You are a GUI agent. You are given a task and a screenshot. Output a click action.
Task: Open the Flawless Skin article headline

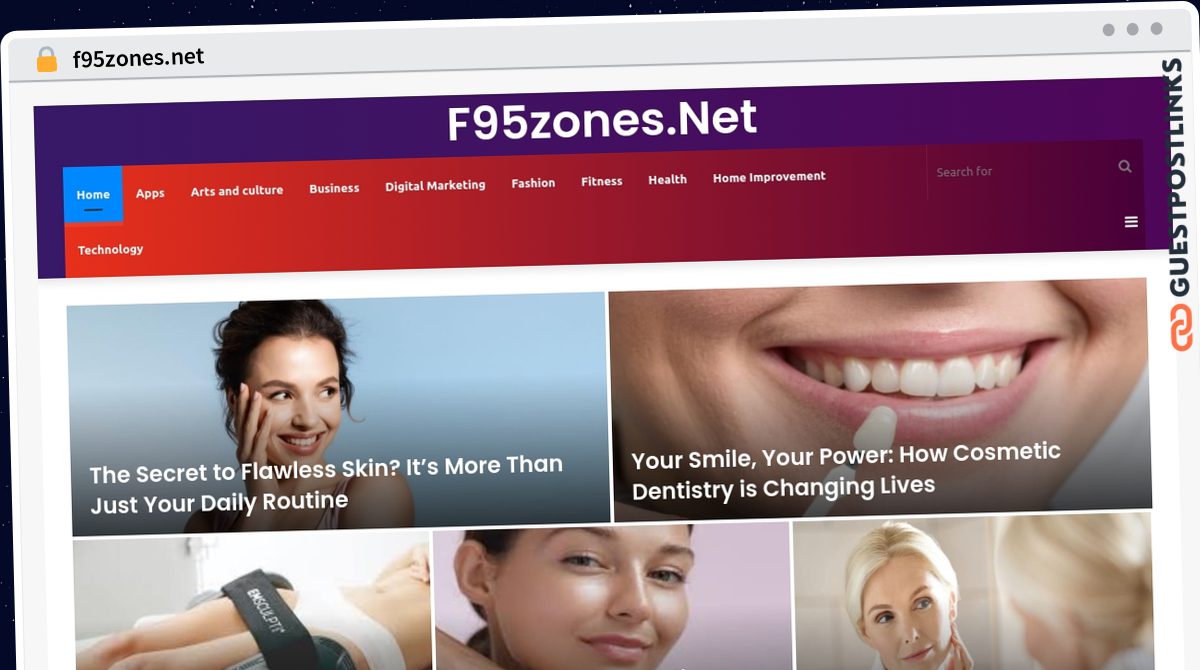click(x=327, y=484)
